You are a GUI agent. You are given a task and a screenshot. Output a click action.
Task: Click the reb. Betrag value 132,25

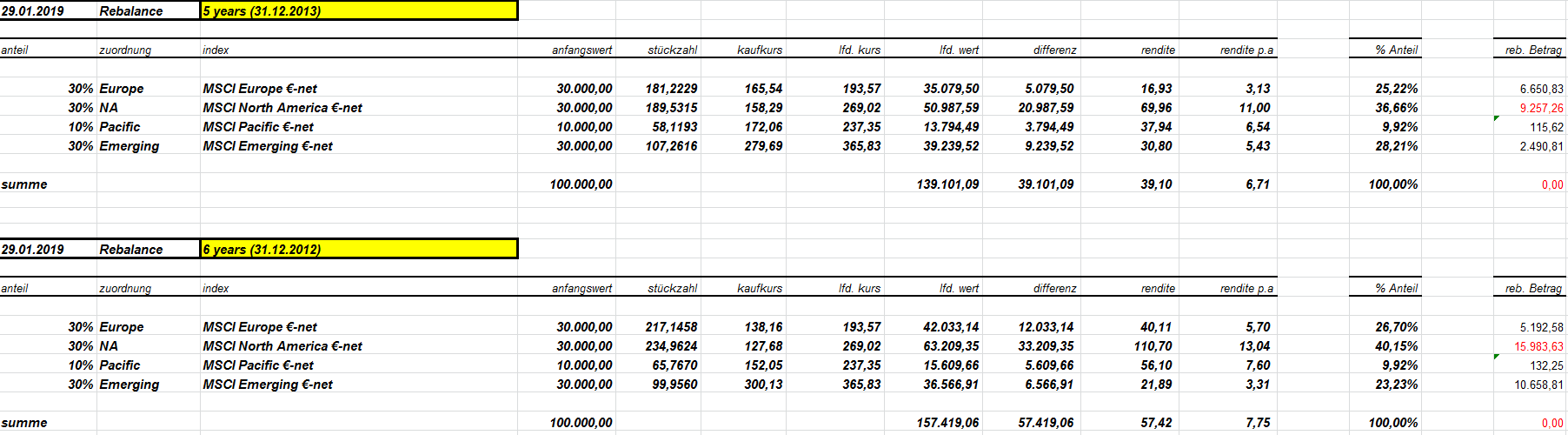(x=1547, y=365)
